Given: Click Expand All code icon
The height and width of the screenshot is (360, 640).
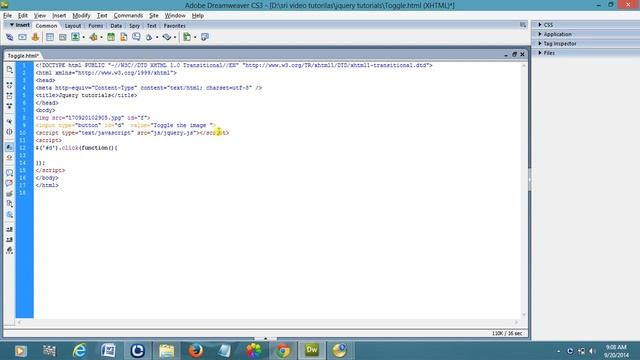Looking at the screenshot, I should [x=9, y=106].
